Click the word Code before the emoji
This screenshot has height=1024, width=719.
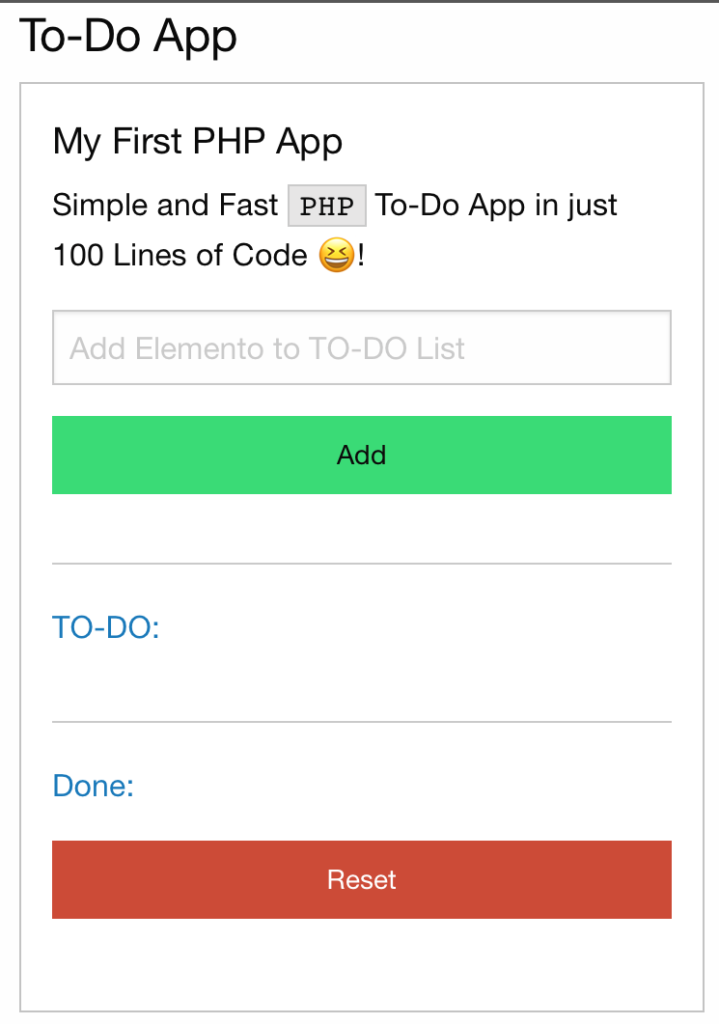(270, 255)
